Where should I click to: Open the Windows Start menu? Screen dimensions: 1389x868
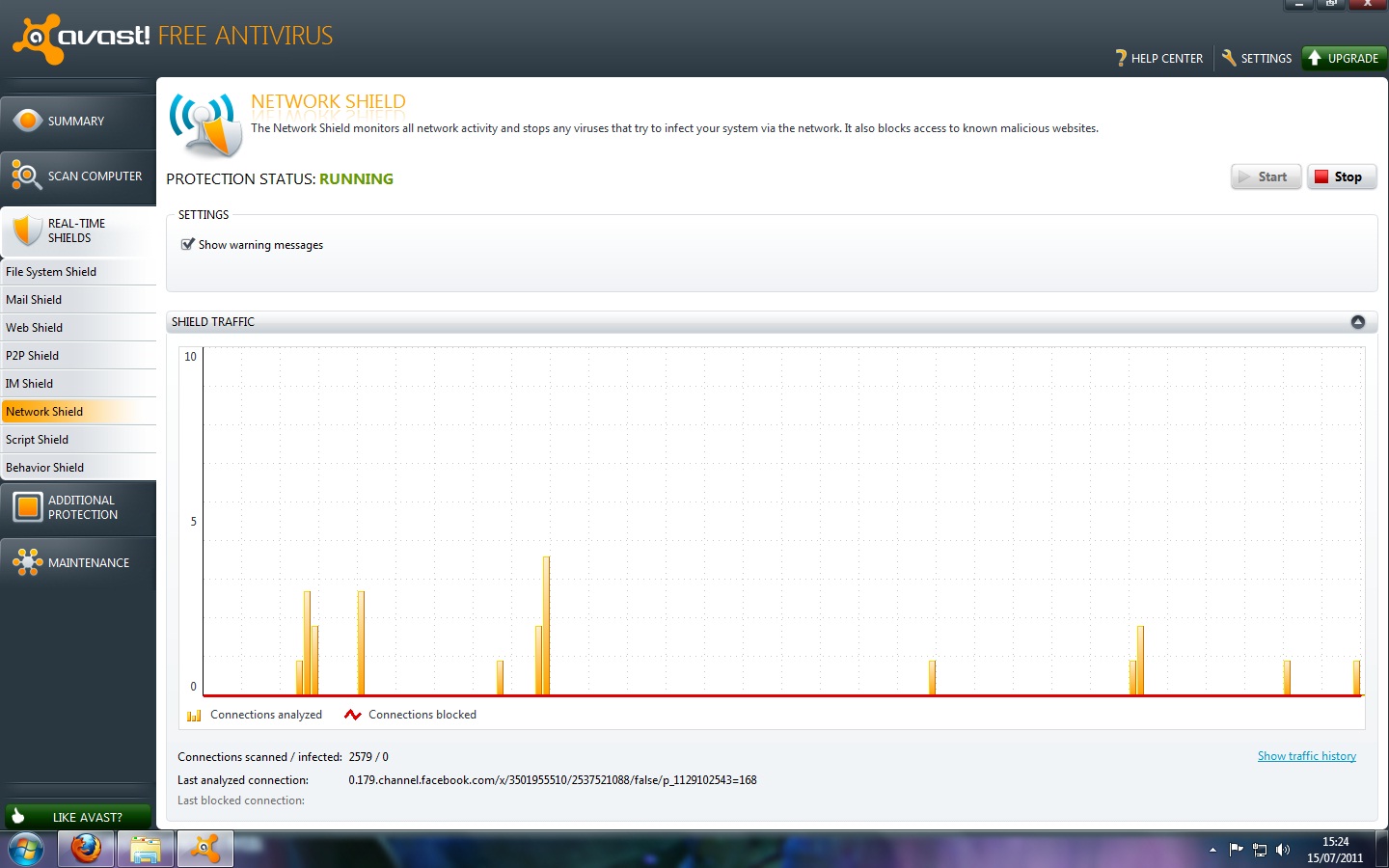(x=25, y=850)
